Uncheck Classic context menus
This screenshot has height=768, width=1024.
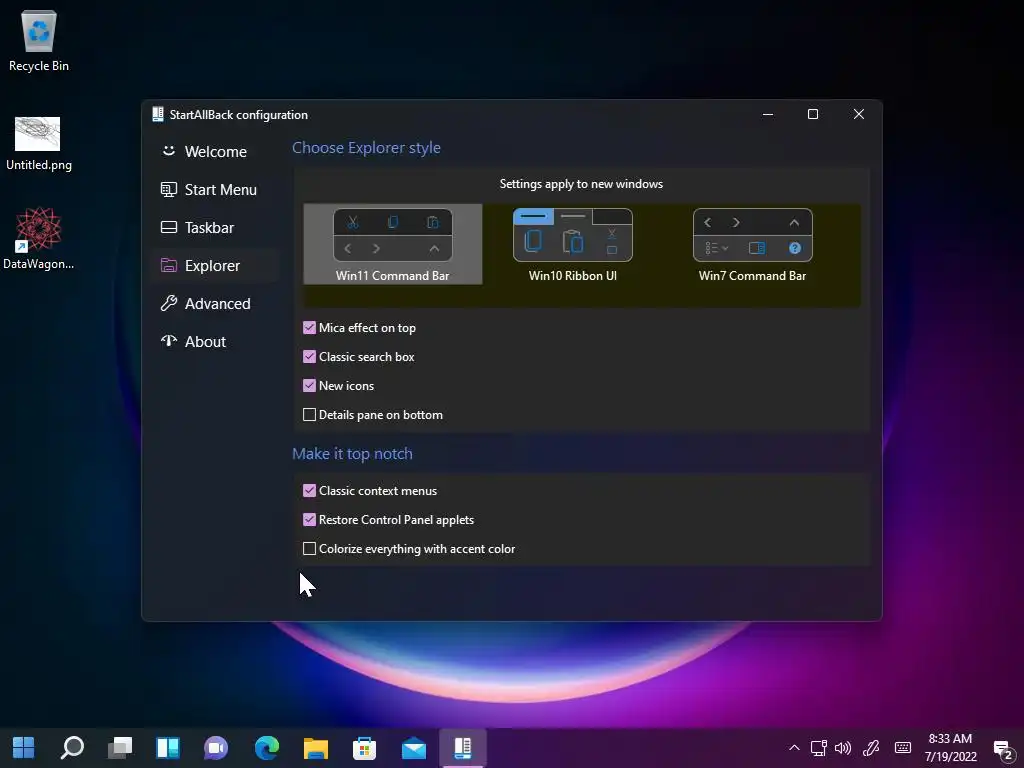point(310,490)
